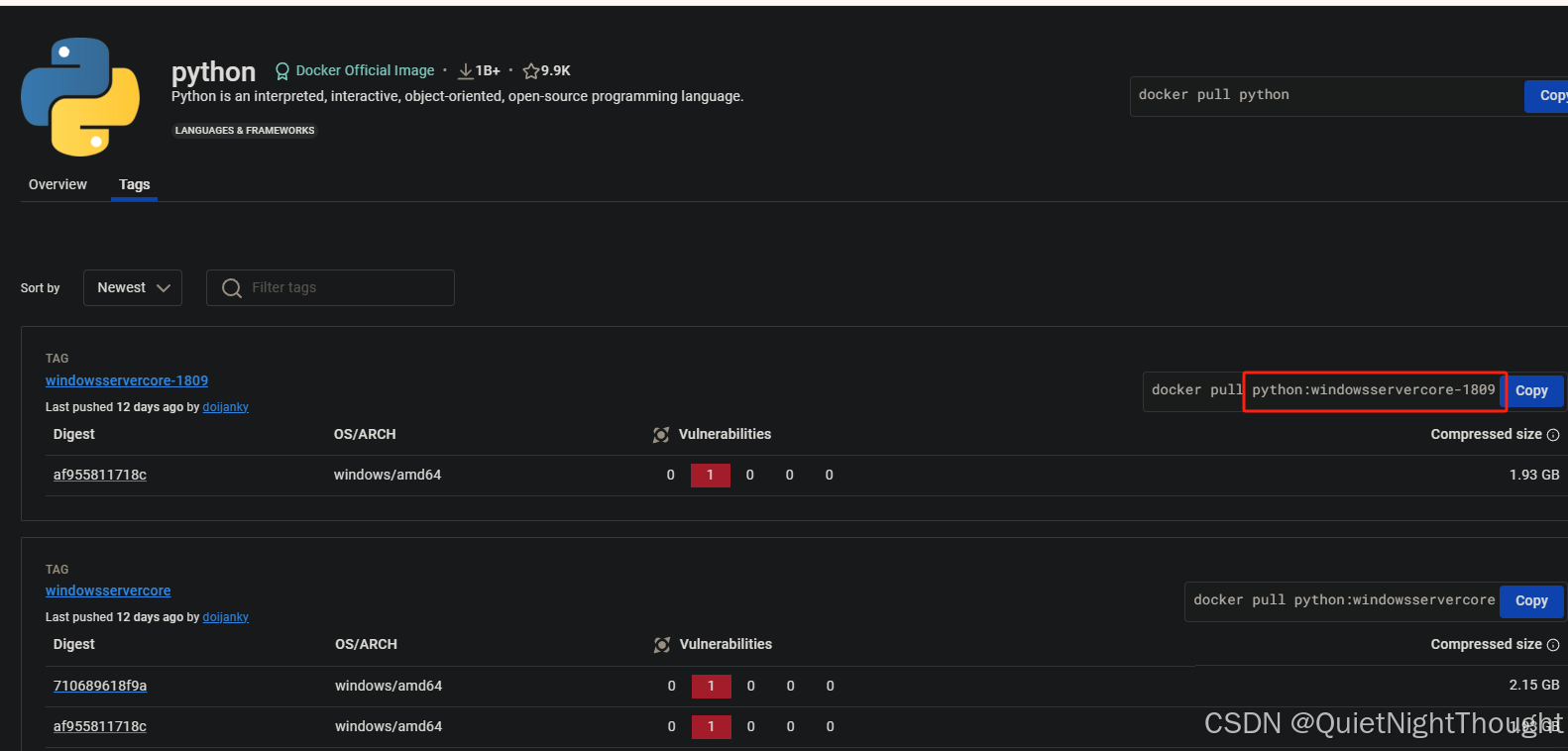Screen dimensions: 1568x751
Task: Click Digest header in windowsservercore-1809 card
Action: click(74, 435)
